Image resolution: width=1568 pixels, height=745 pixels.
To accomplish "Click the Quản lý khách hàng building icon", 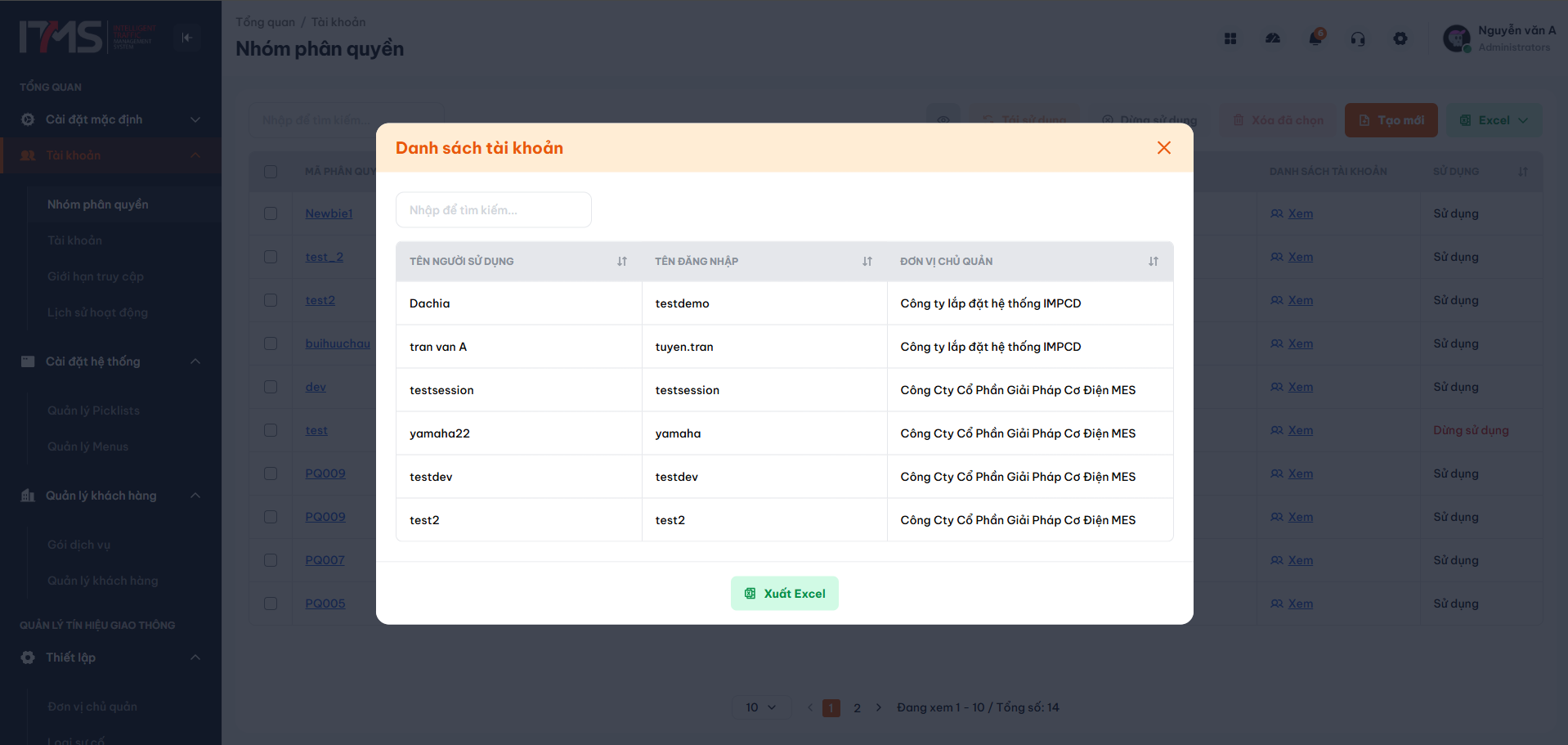I will click(28, 496).
